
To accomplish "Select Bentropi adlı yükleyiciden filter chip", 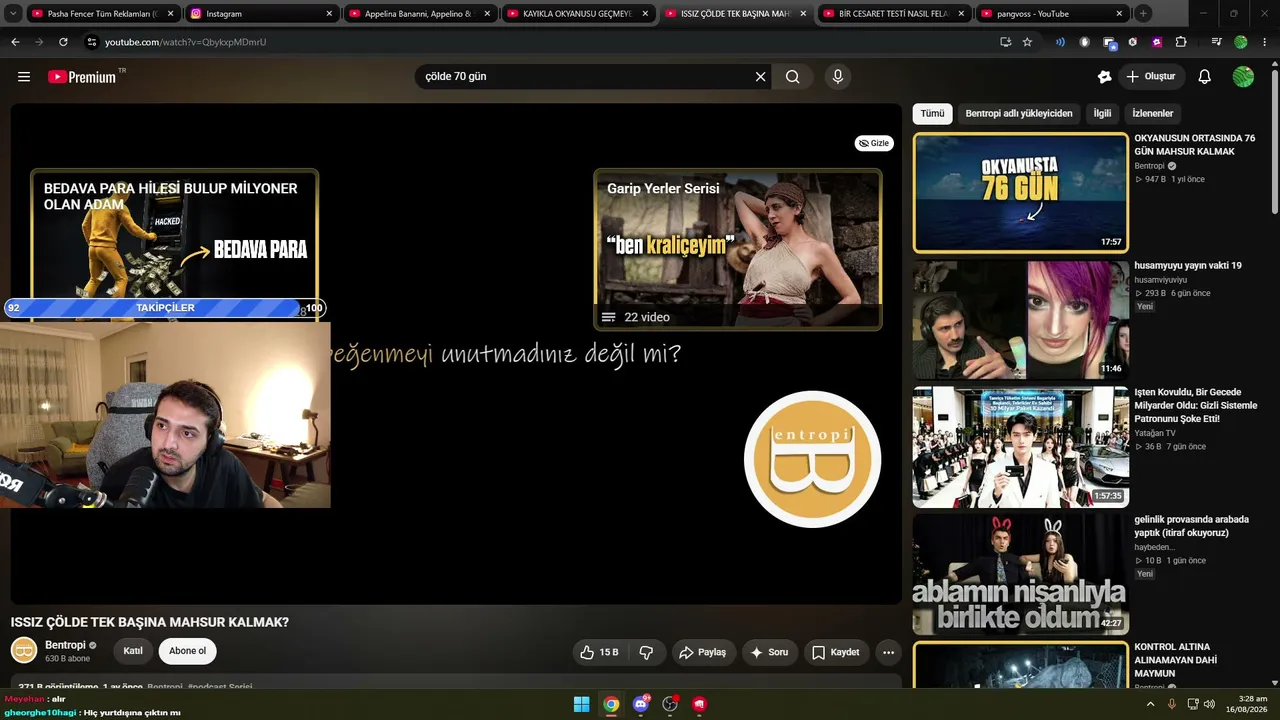I will [1019, 114].
